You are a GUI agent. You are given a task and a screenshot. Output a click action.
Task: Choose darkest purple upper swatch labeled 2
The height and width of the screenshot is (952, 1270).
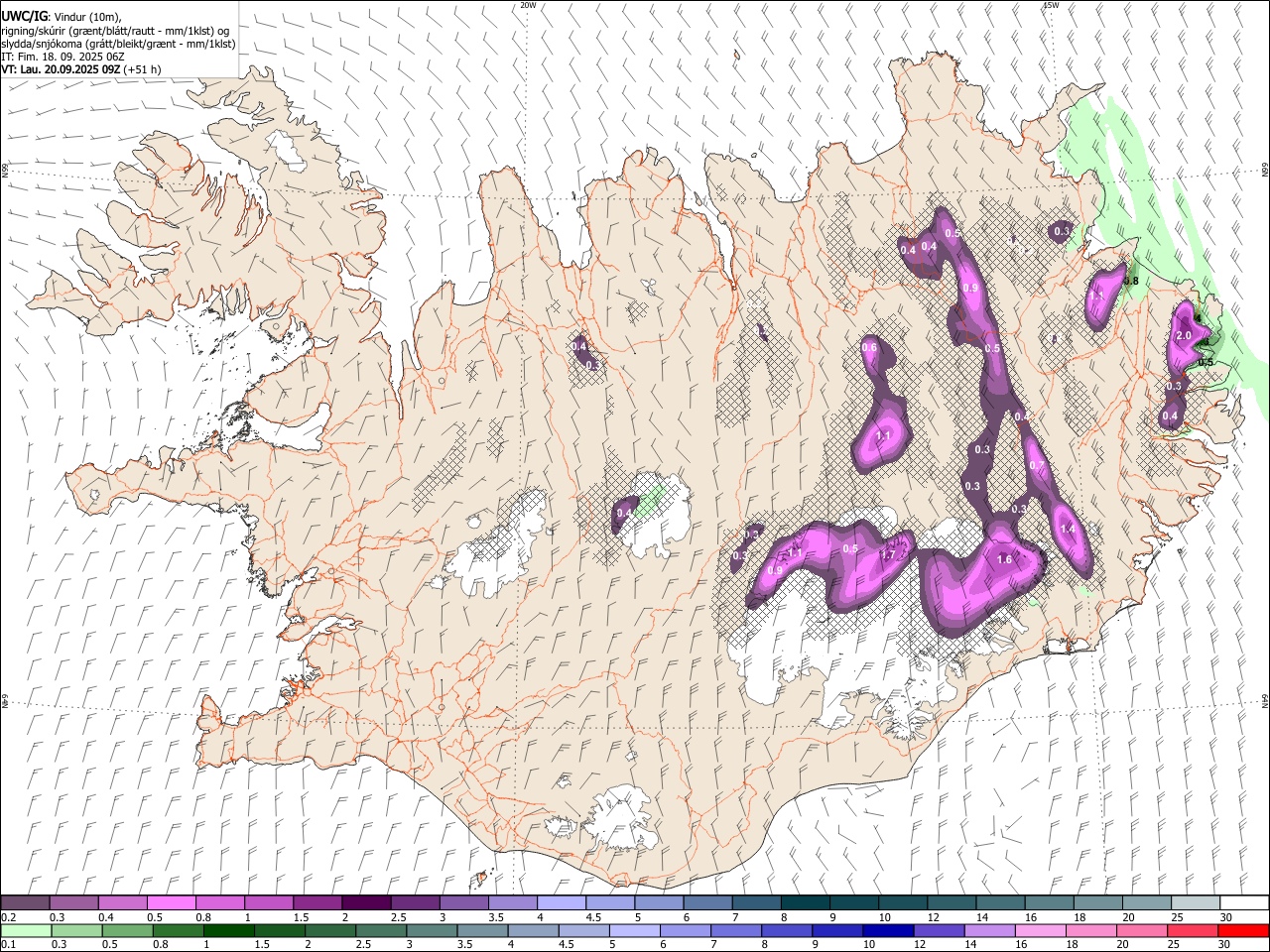click(x=366, y=902)
